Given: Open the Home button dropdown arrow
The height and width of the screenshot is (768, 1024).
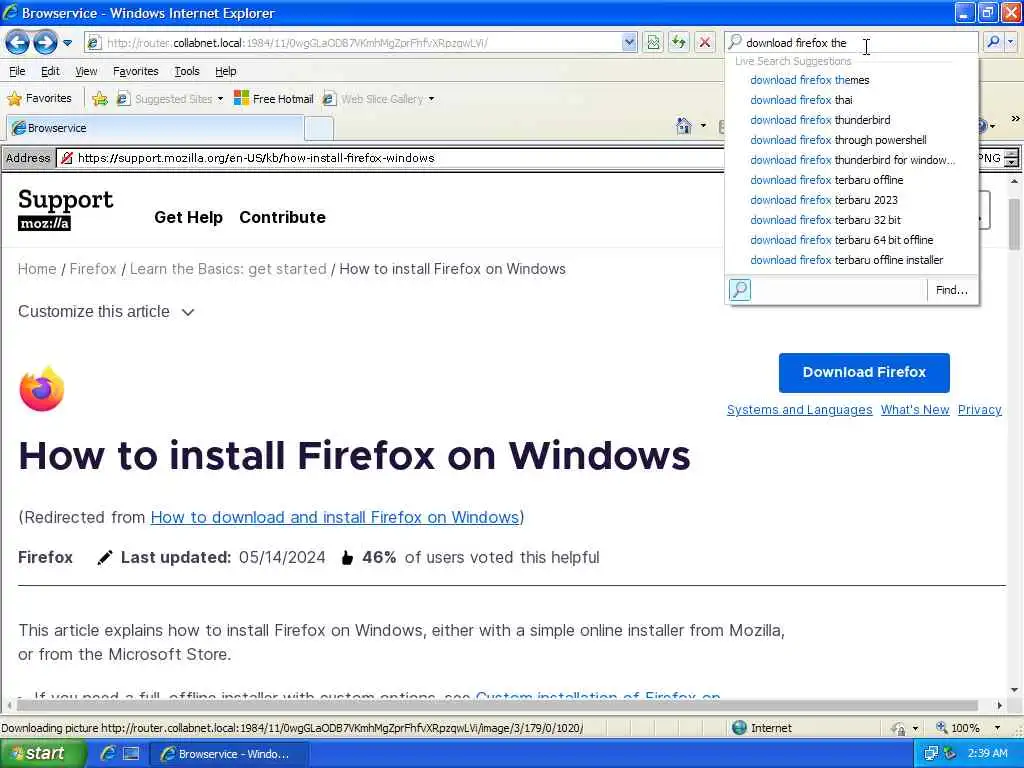Looking at the screenshot, I should pyautogui.click(x=703, y=125).
